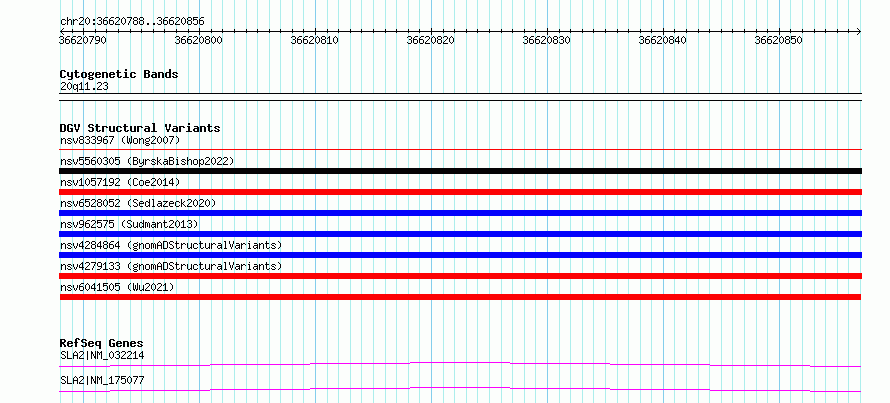890x403 pixels.
Task: Click the red nsv6041505 Wu2021 bar
Action: coord(460,297)
